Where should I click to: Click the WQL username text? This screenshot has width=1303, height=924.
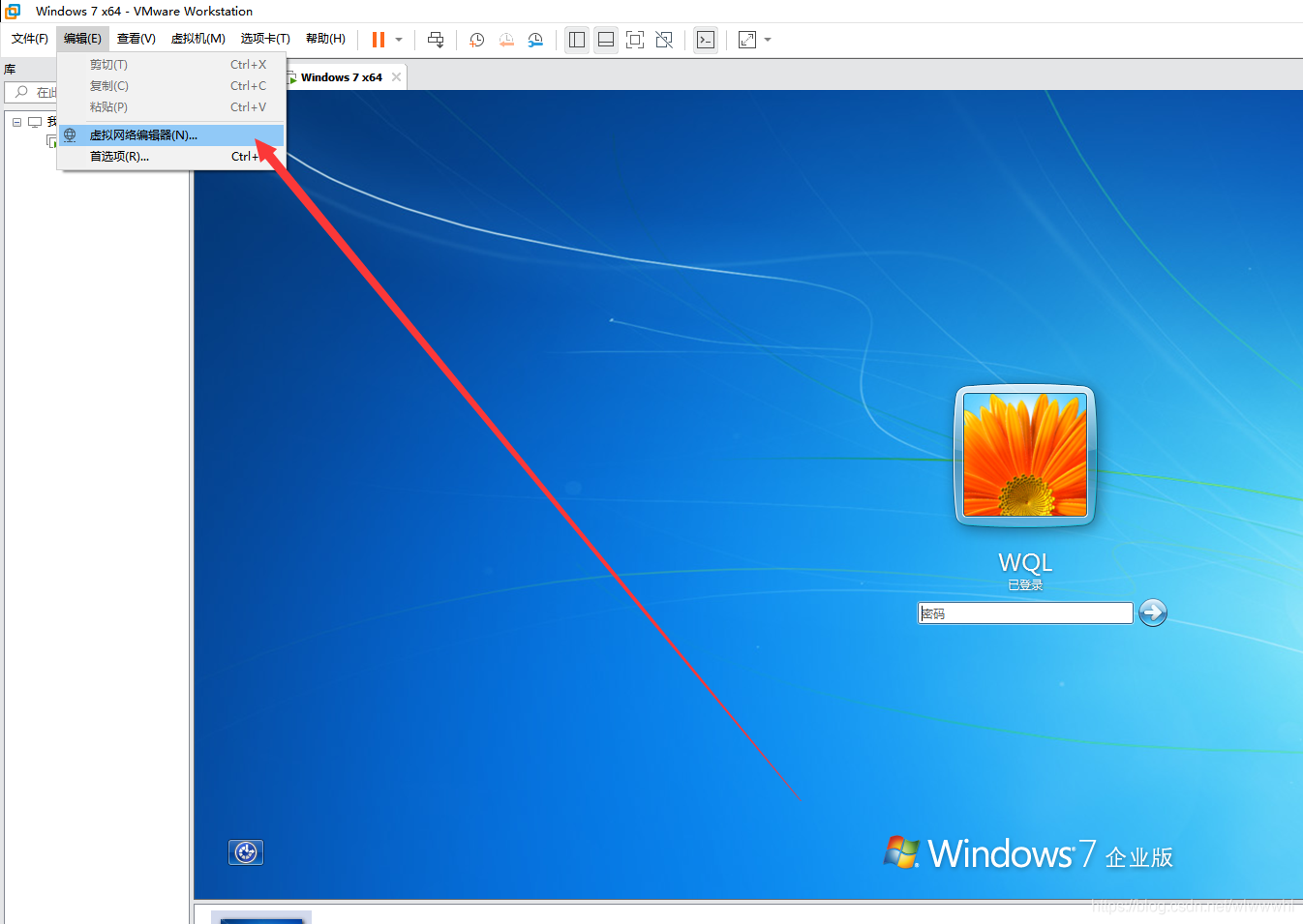pos(1025,563)
